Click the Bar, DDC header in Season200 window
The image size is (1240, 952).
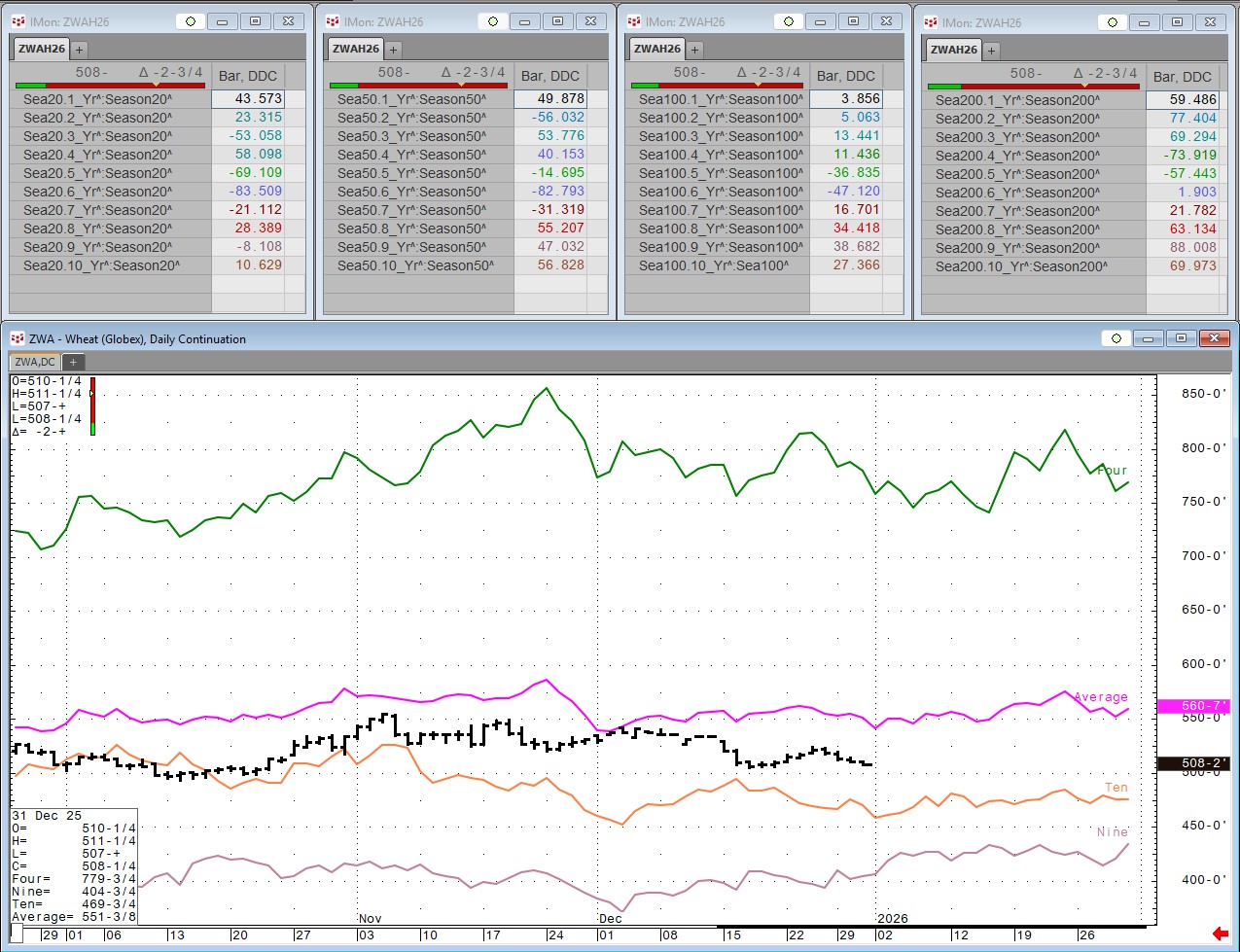coord(1182,77)
